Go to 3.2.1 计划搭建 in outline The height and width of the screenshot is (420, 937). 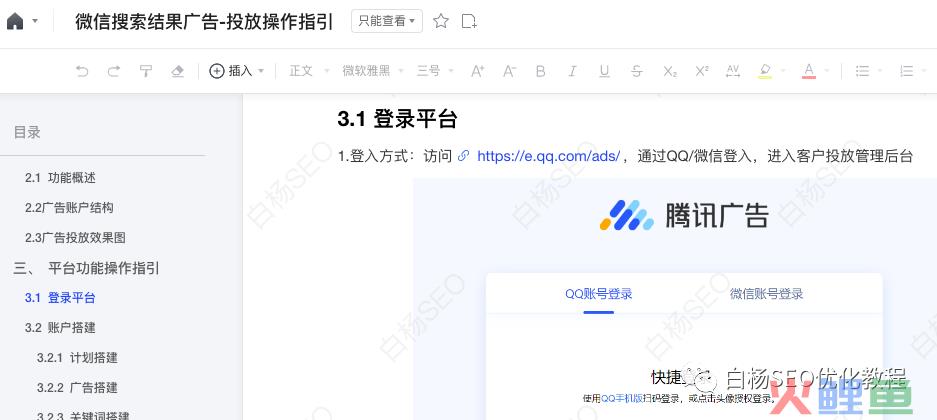pos(77,357)
